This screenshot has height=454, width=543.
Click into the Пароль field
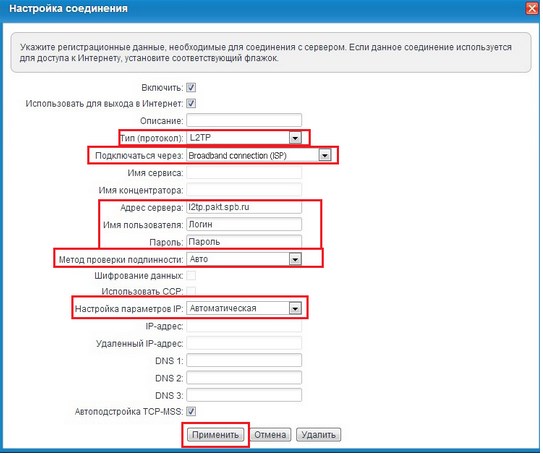pyautogui.click(x=244, y=241)
